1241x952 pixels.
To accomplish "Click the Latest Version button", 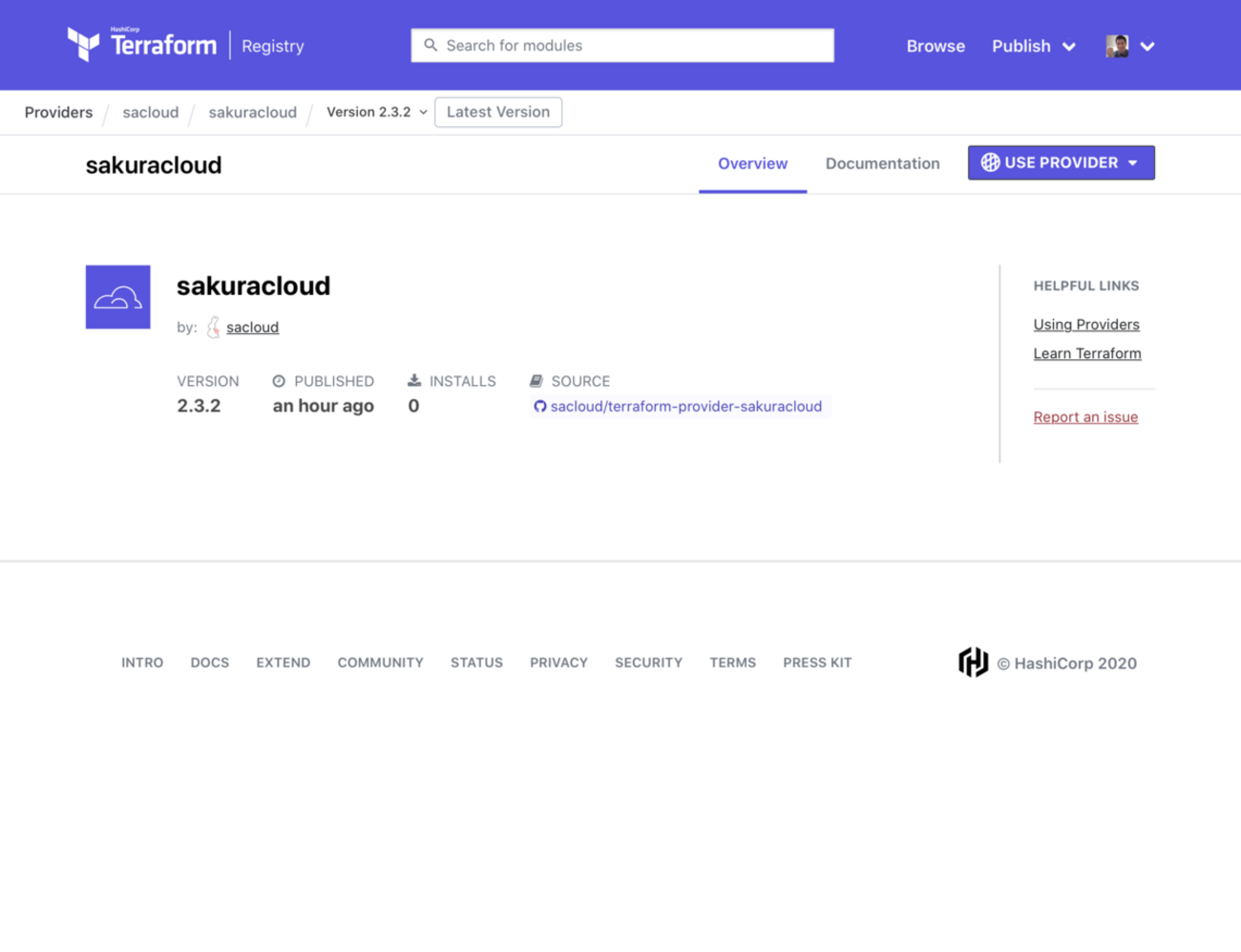I will [498, 112].
